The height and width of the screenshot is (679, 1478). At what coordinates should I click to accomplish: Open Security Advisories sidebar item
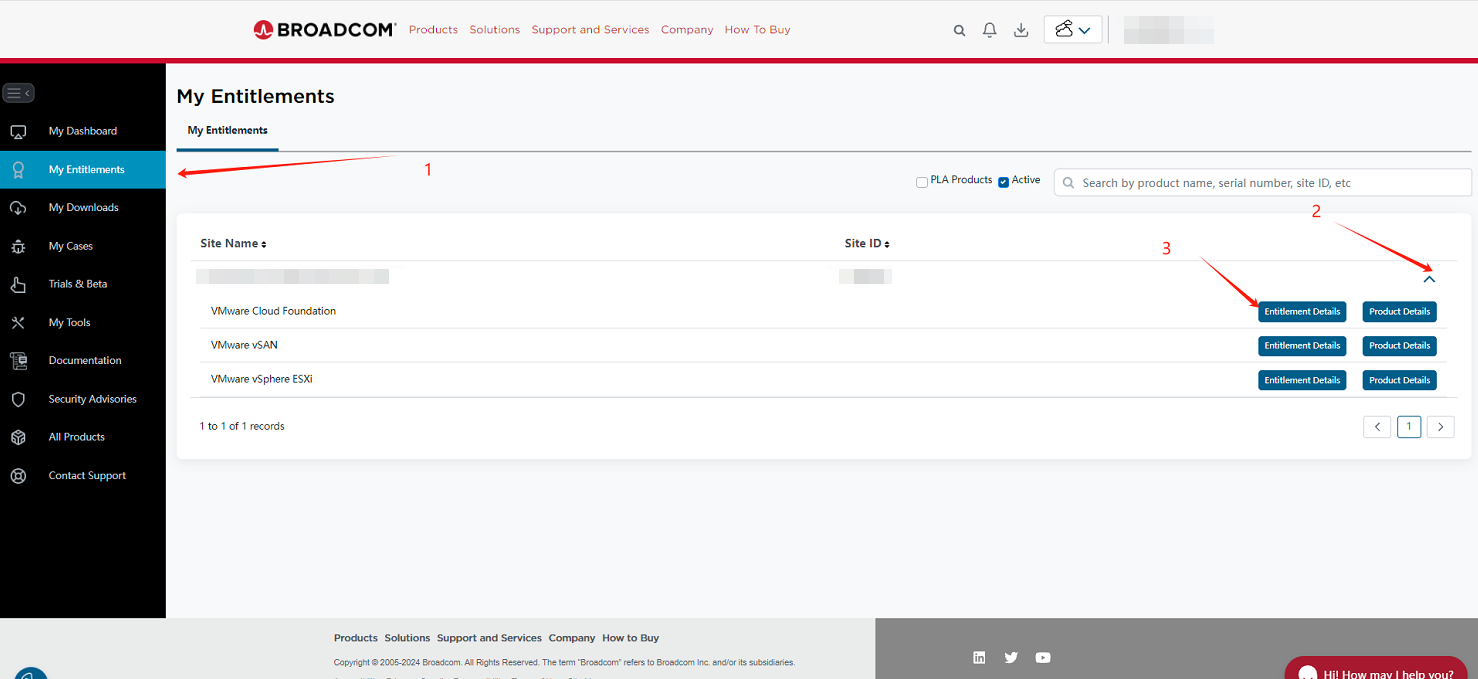tap(83, 399)
